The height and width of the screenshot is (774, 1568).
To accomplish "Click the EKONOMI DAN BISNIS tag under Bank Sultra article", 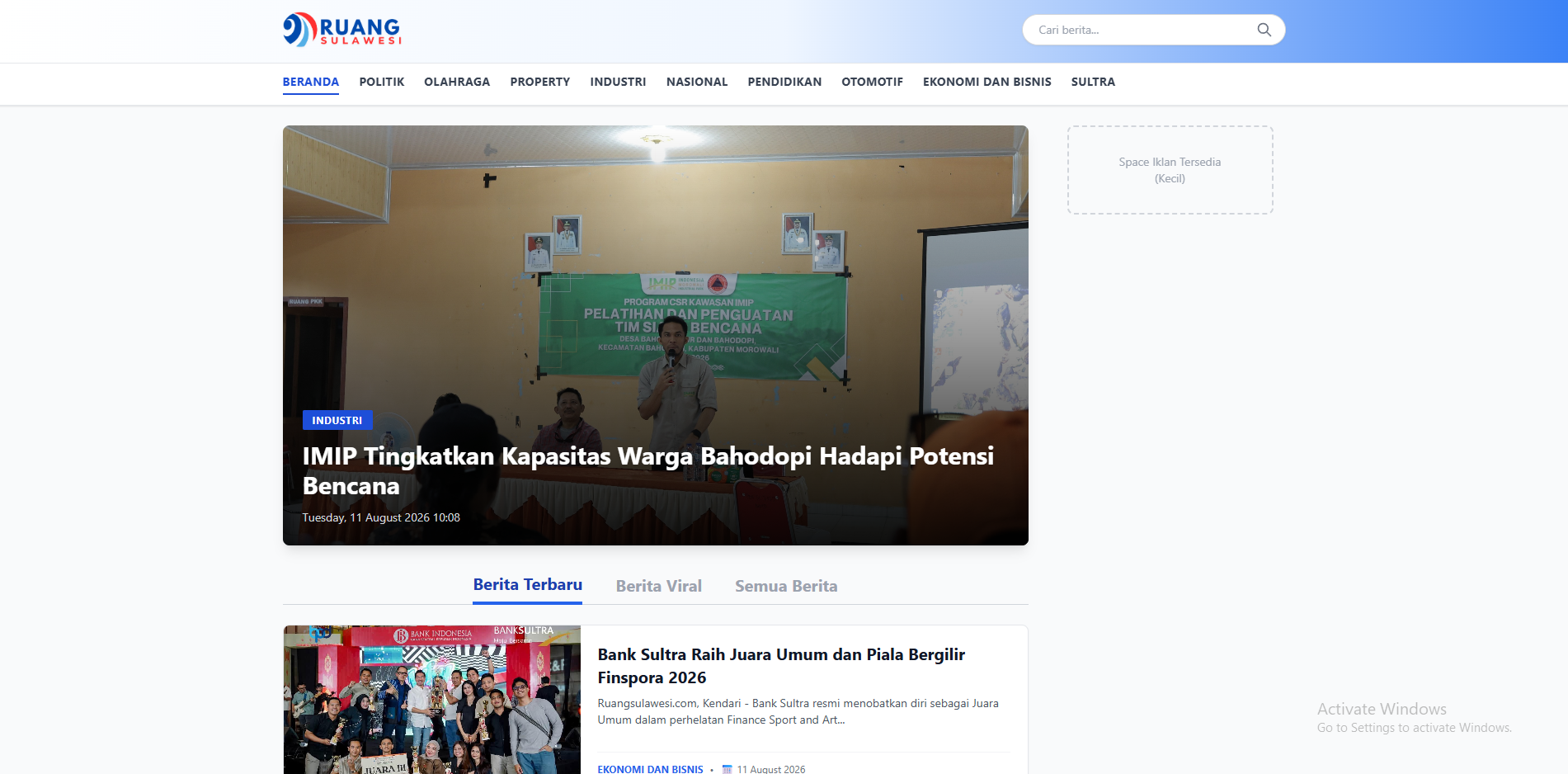I will pos(651,769).
